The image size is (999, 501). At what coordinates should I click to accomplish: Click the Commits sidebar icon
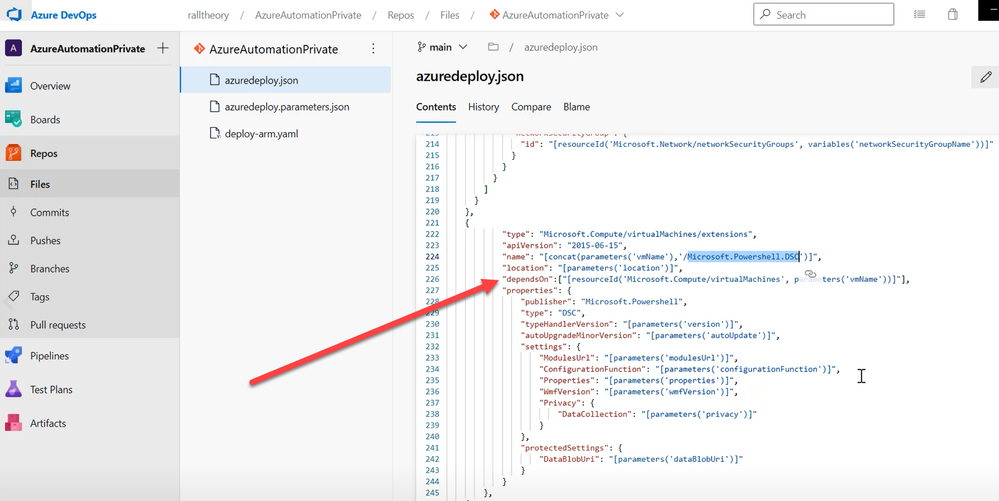13,212
